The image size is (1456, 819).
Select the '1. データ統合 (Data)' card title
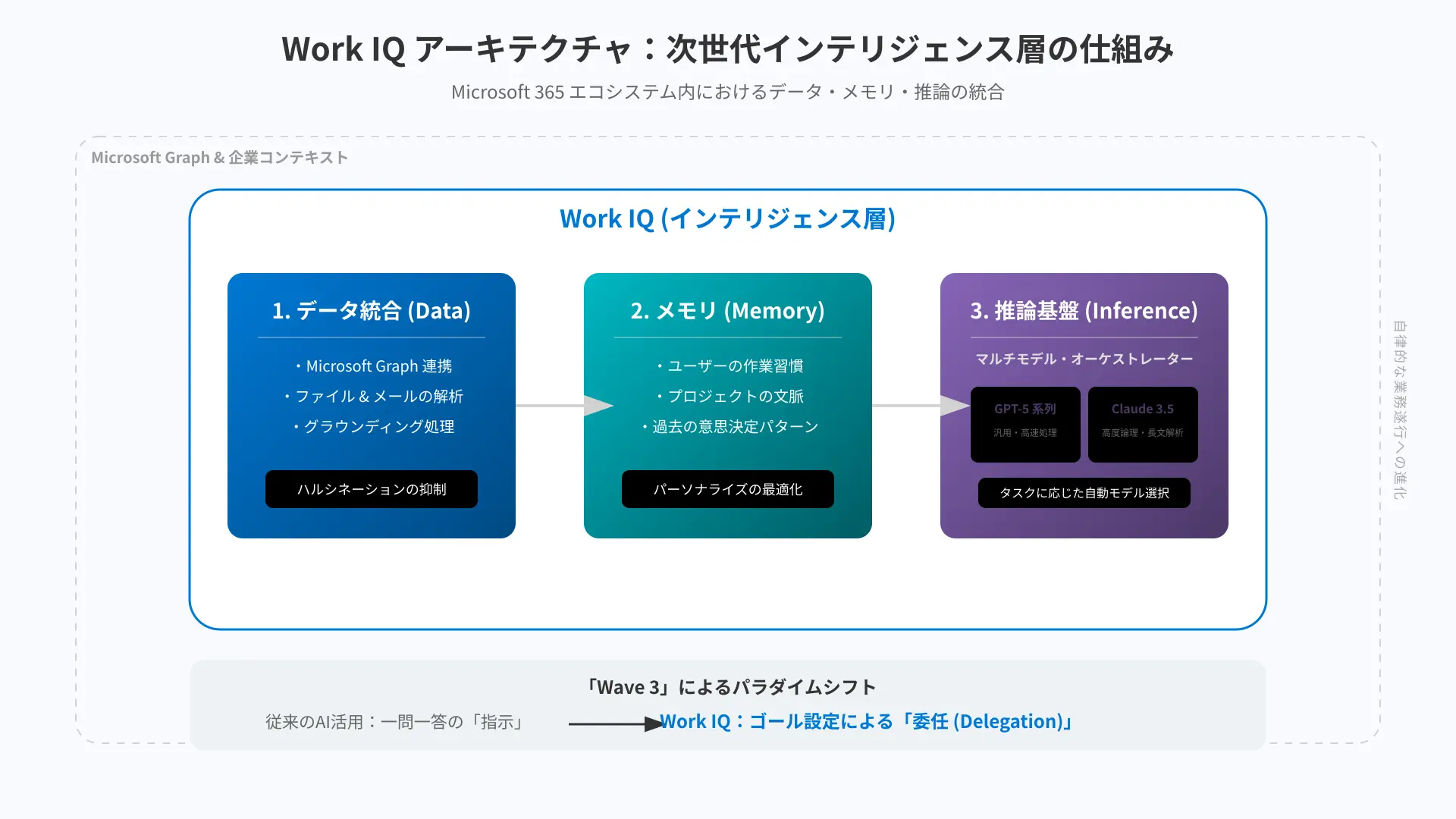pos(372,310)
